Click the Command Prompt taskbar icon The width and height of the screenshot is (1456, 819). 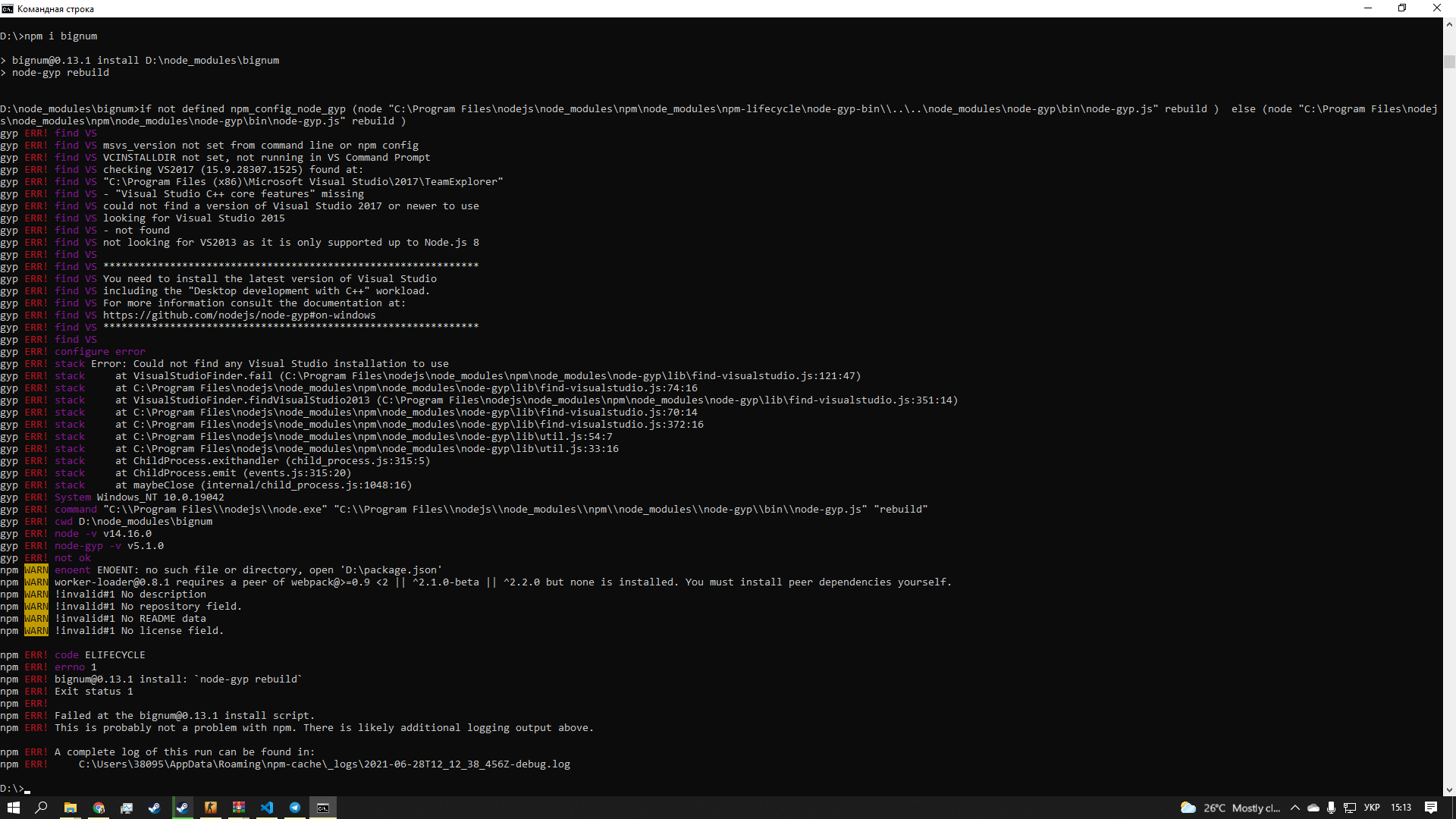[x=323, y=808]
